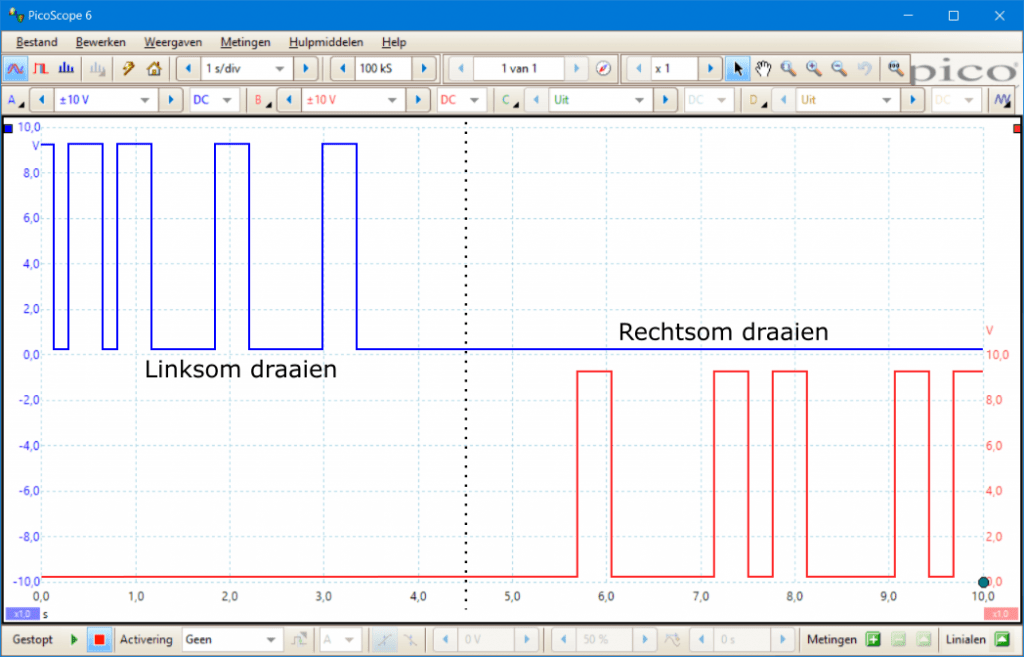The image size is (1024, 657).
Task: Select the scope mode icon
Action: (x=16, y=69)
